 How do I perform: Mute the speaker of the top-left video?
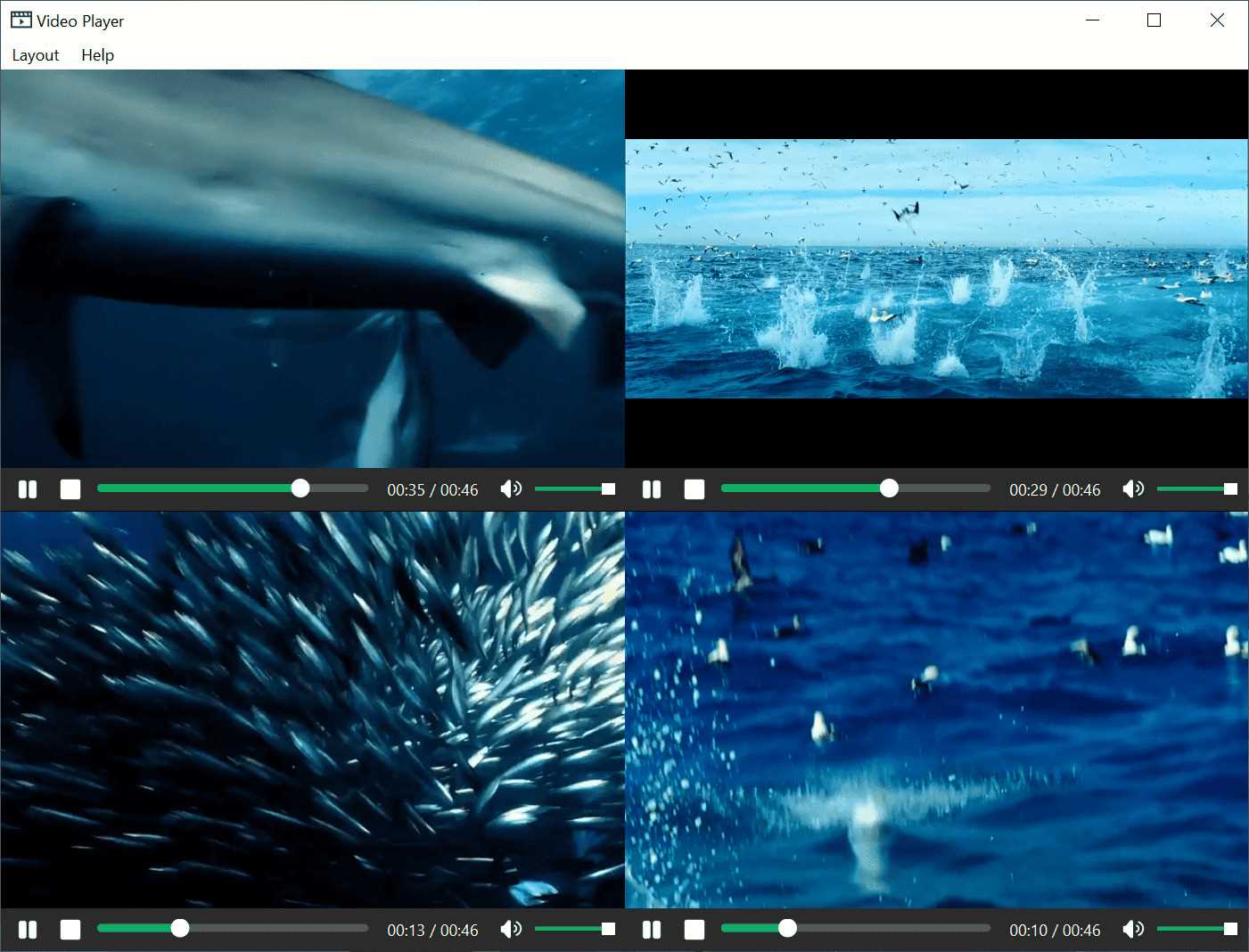pyautogui.click(x=511, y=488)
